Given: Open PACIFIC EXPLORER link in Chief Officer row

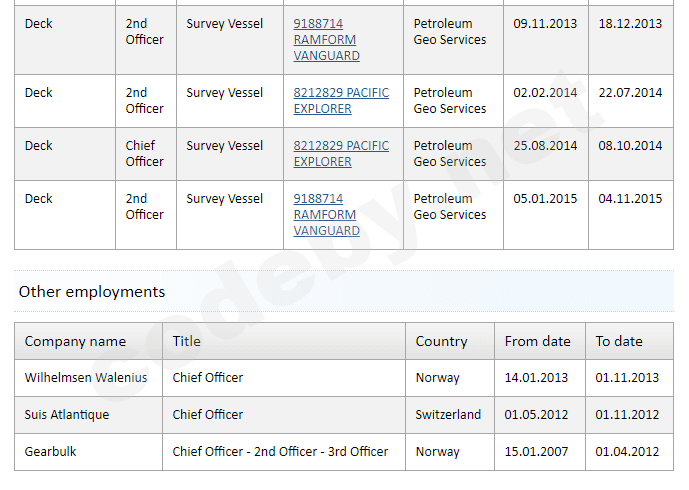Looking at the screenshot, I should tap(341, 153).
